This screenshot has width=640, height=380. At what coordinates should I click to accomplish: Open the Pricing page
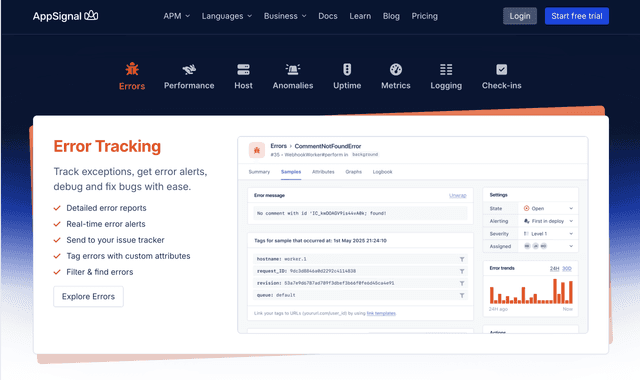pos(424,16)
